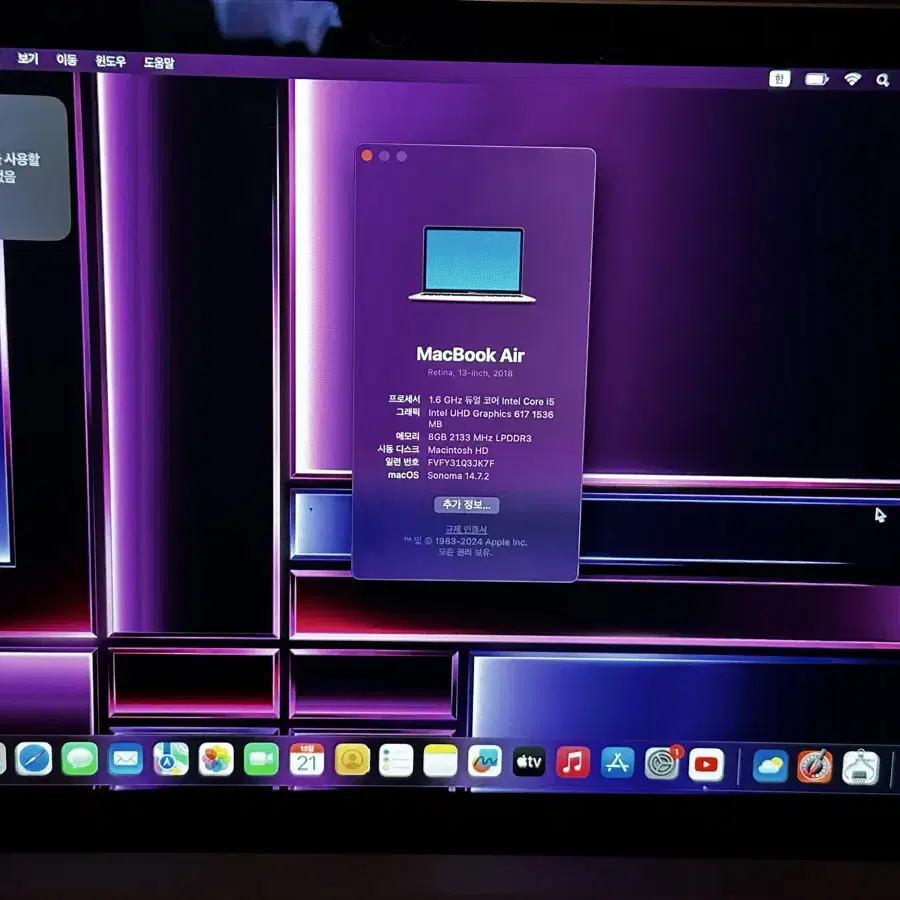The image size is (900, 900).
Task: Click the MacBook Air title text
Action: tap(470, 355)
